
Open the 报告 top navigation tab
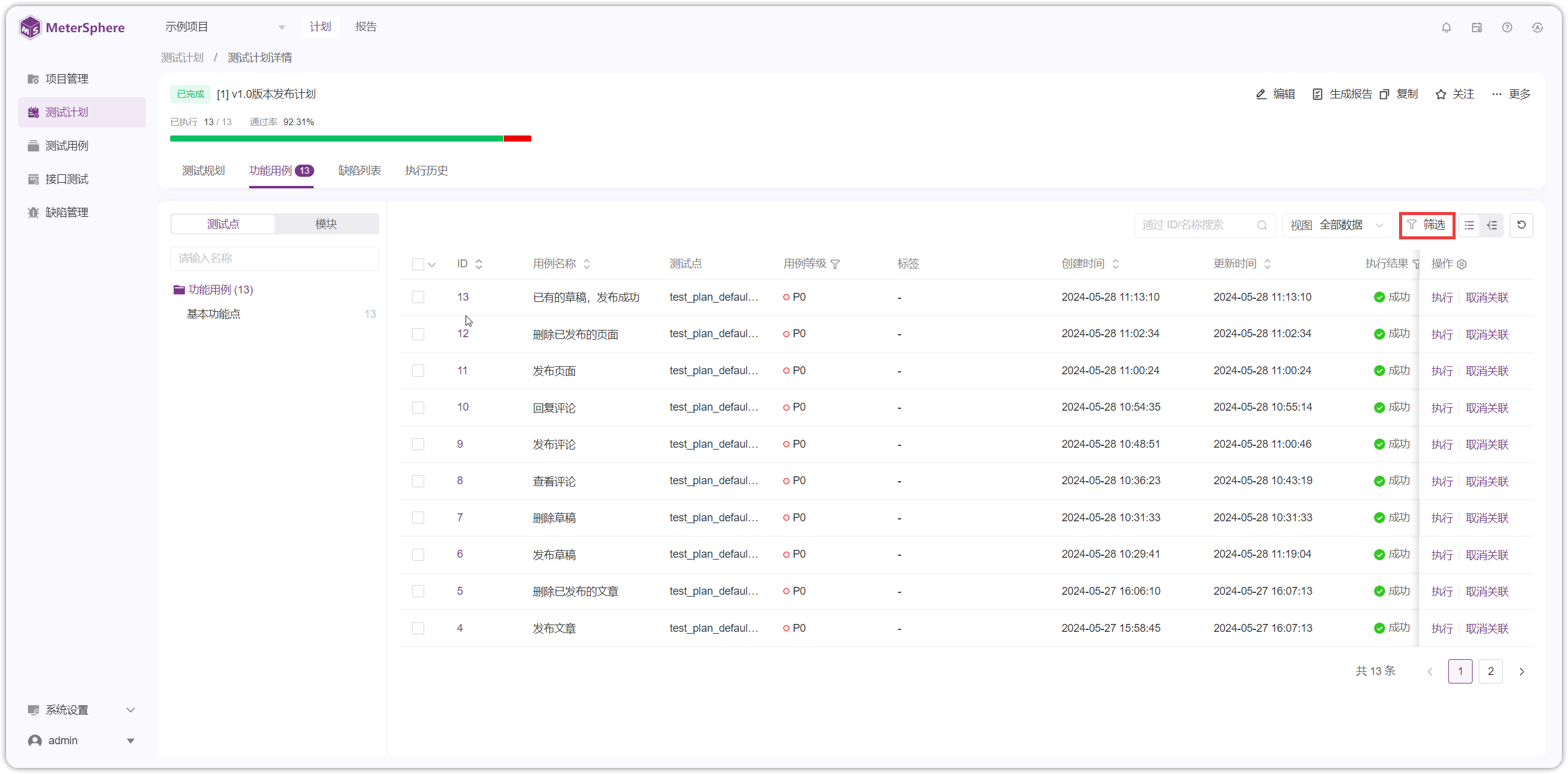(x=366, y=27)
